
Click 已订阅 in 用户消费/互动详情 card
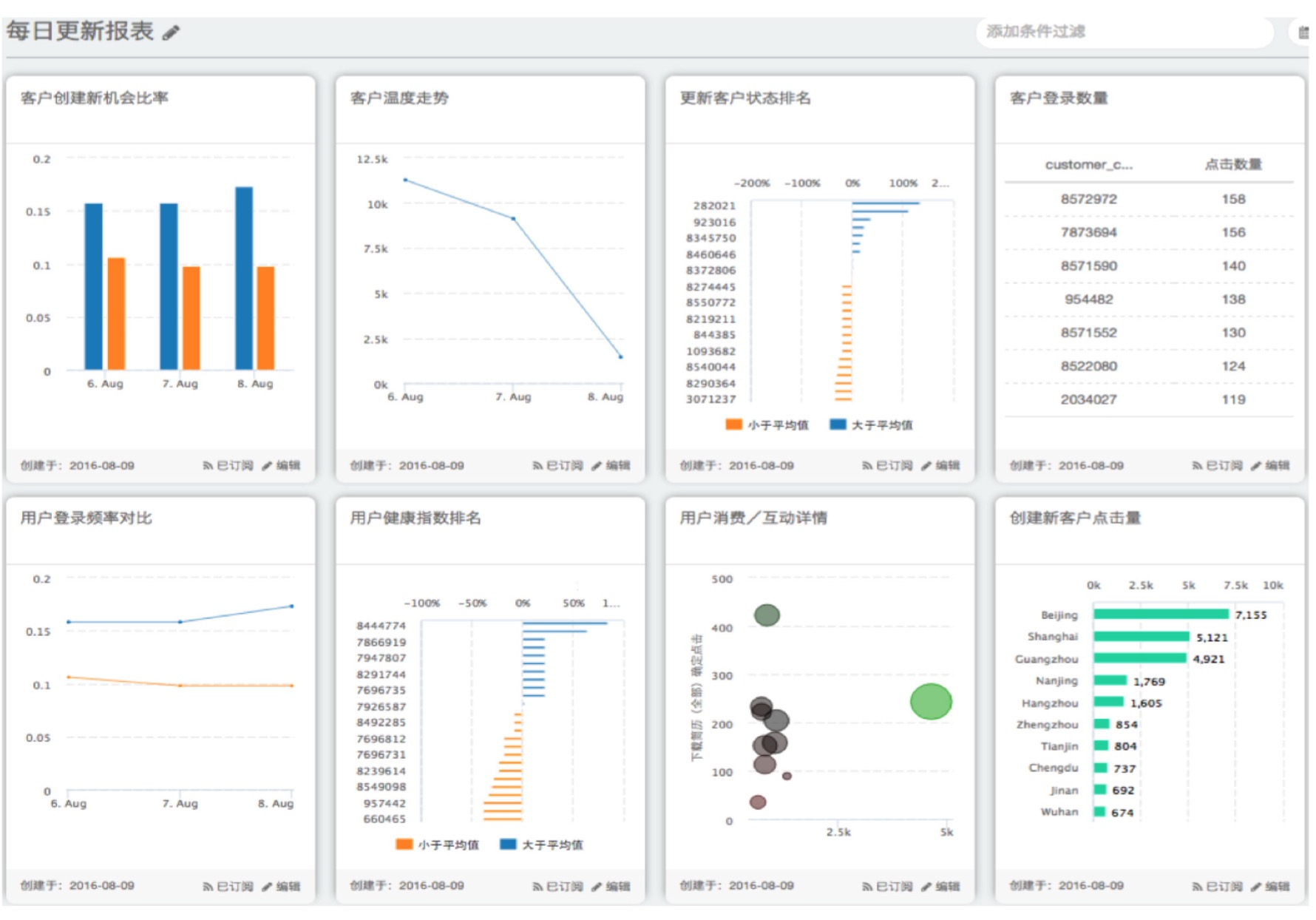coord(888,886)
